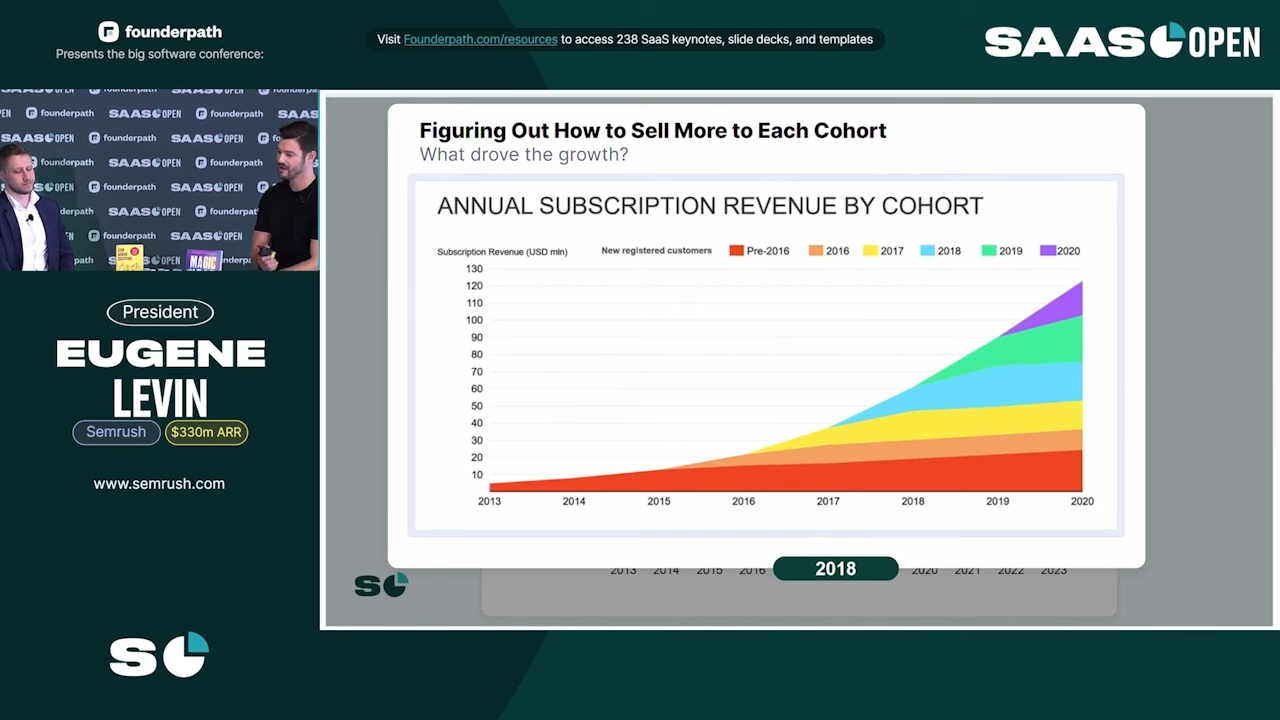Click the 2019 green legend swatch
1280x720 pixels.
point(989,251)
